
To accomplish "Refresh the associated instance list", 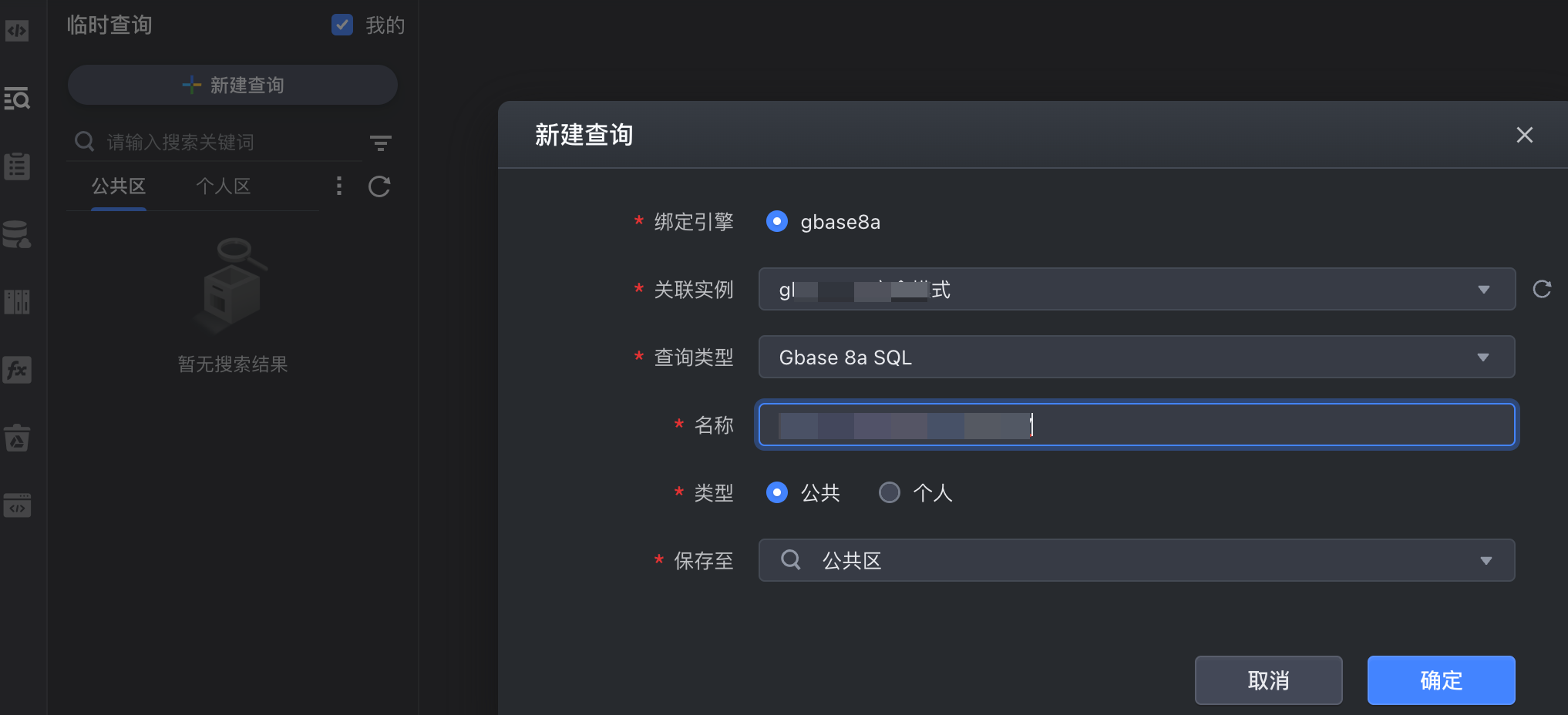I will pos(1542,289).
